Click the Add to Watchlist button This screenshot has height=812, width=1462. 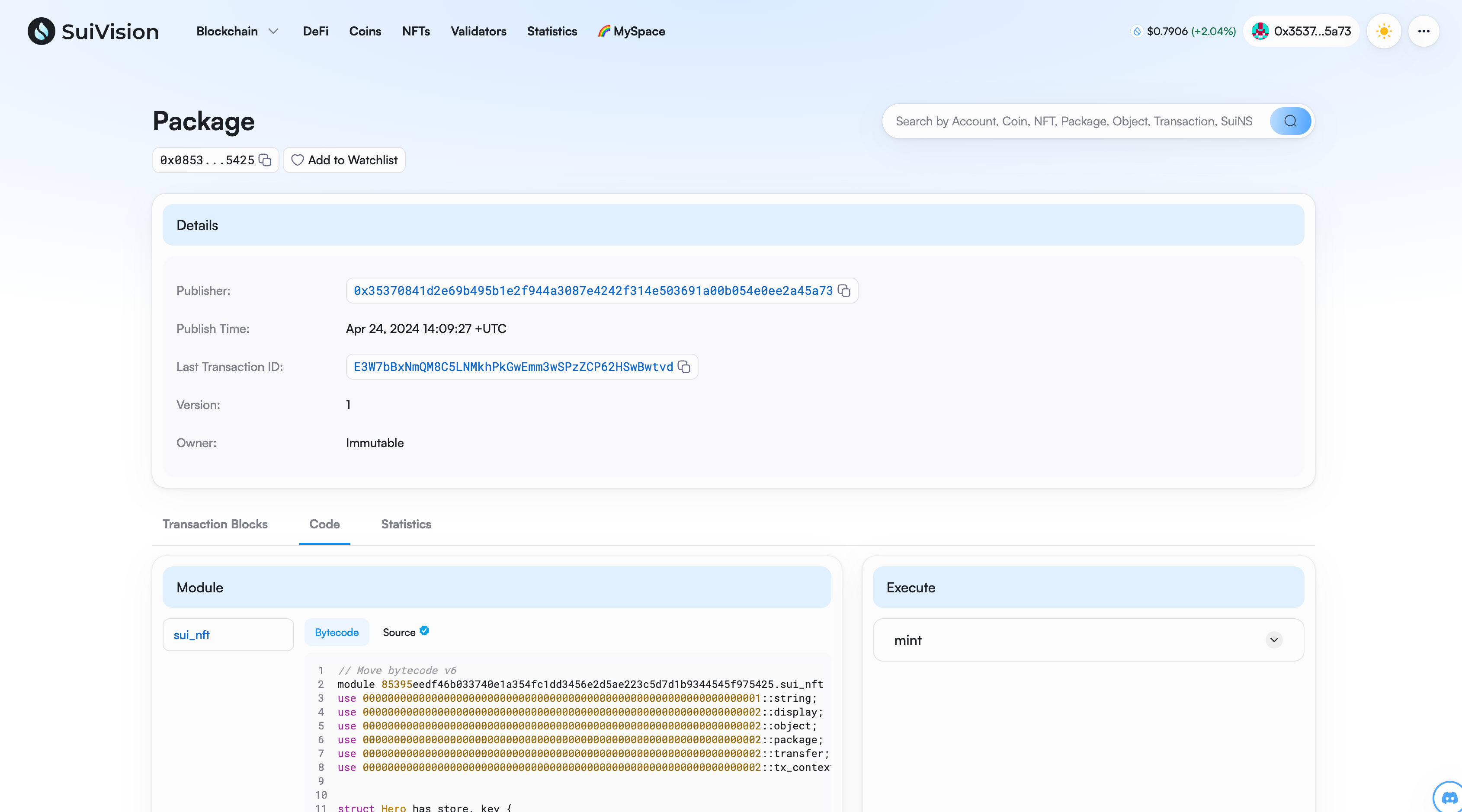pyautogui.click(x=344, y=160)
